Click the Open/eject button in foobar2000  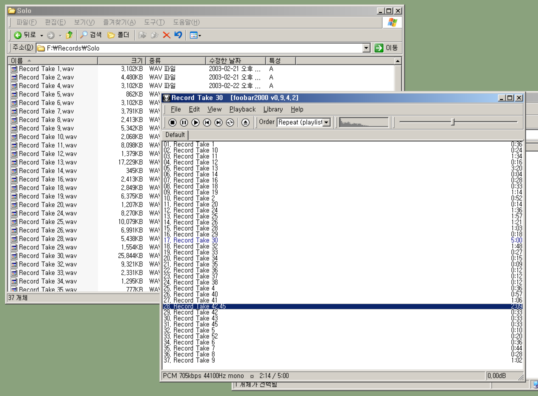245,123
